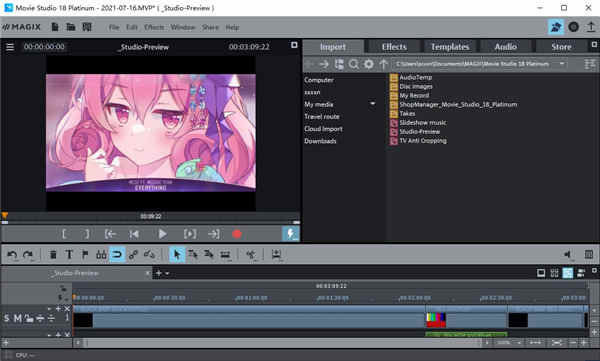This screenshot has height=361, width=600.
Task: Open the Effects menu in menu bar
Action: pyautogui.click(x=154, y=27)
